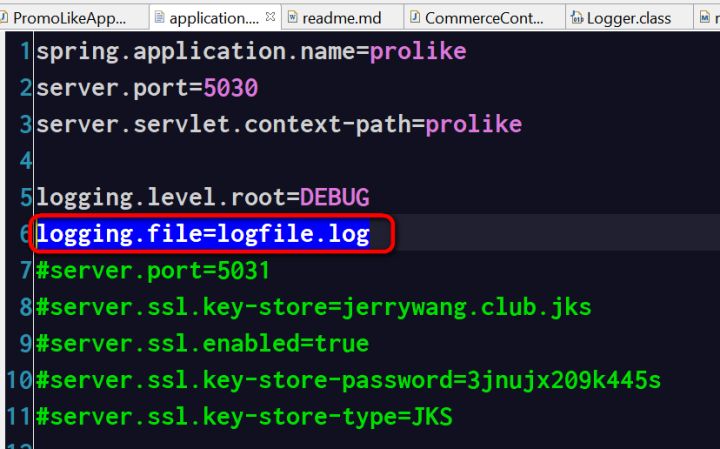Viewport: 720px width, 449px height.
Task: Click the #server.ssl.key-store=jerrywang.club.jks line
Action: point(314,307)
